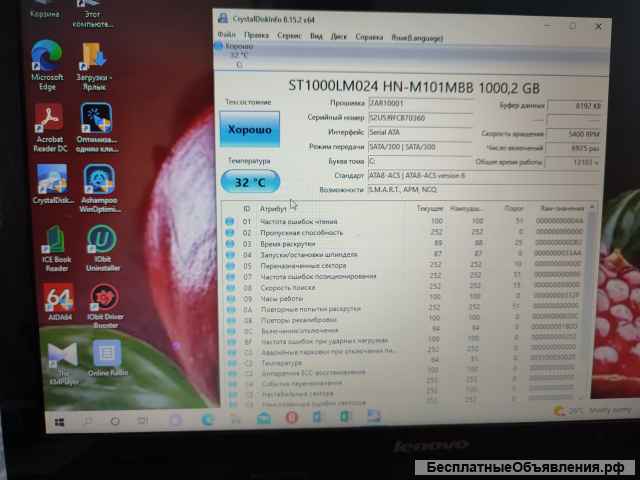
Task: Open IObit Uninstaller desktop icon
Action: point(102,248)
